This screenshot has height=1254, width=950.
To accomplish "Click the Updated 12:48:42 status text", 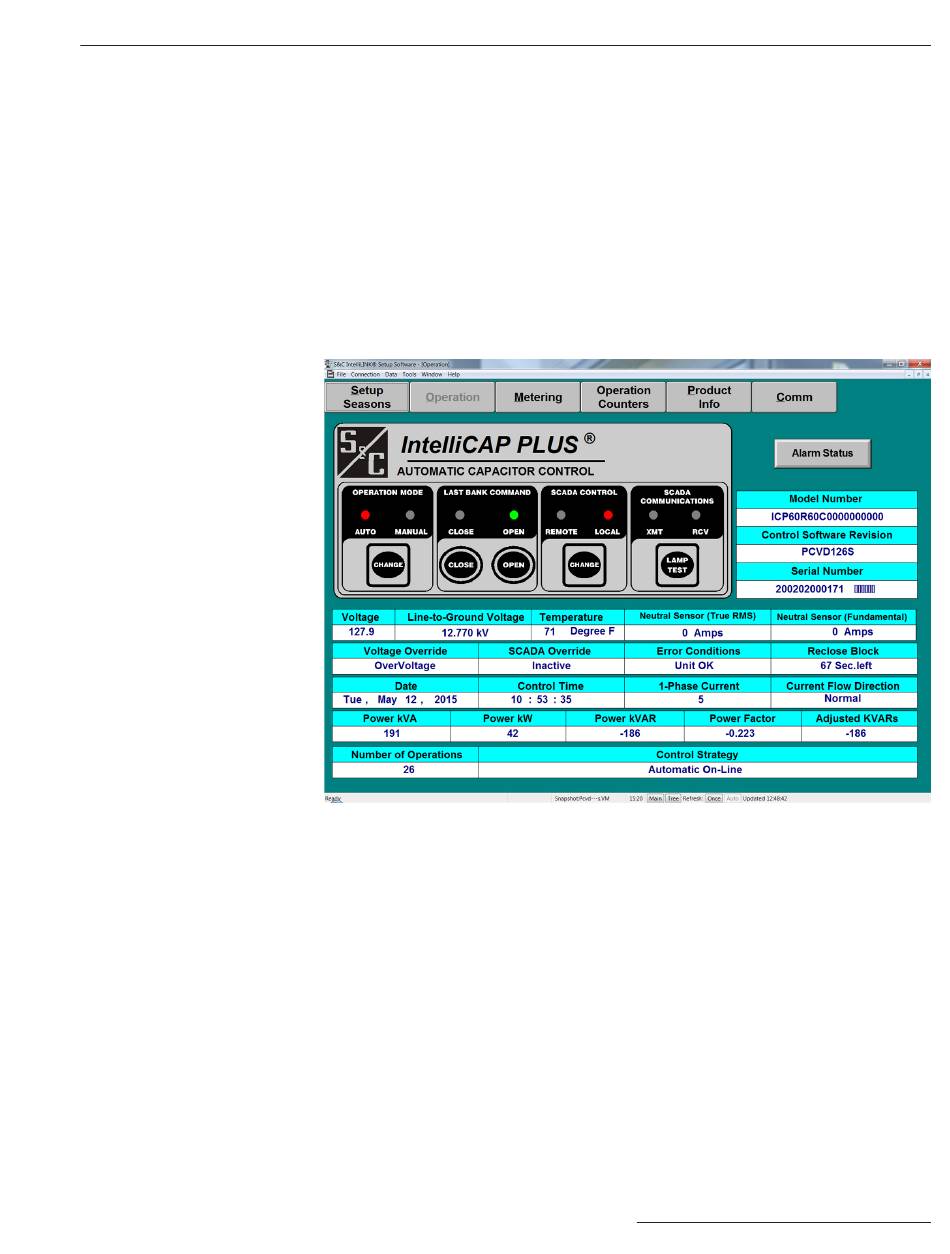I will click(765, 799).
